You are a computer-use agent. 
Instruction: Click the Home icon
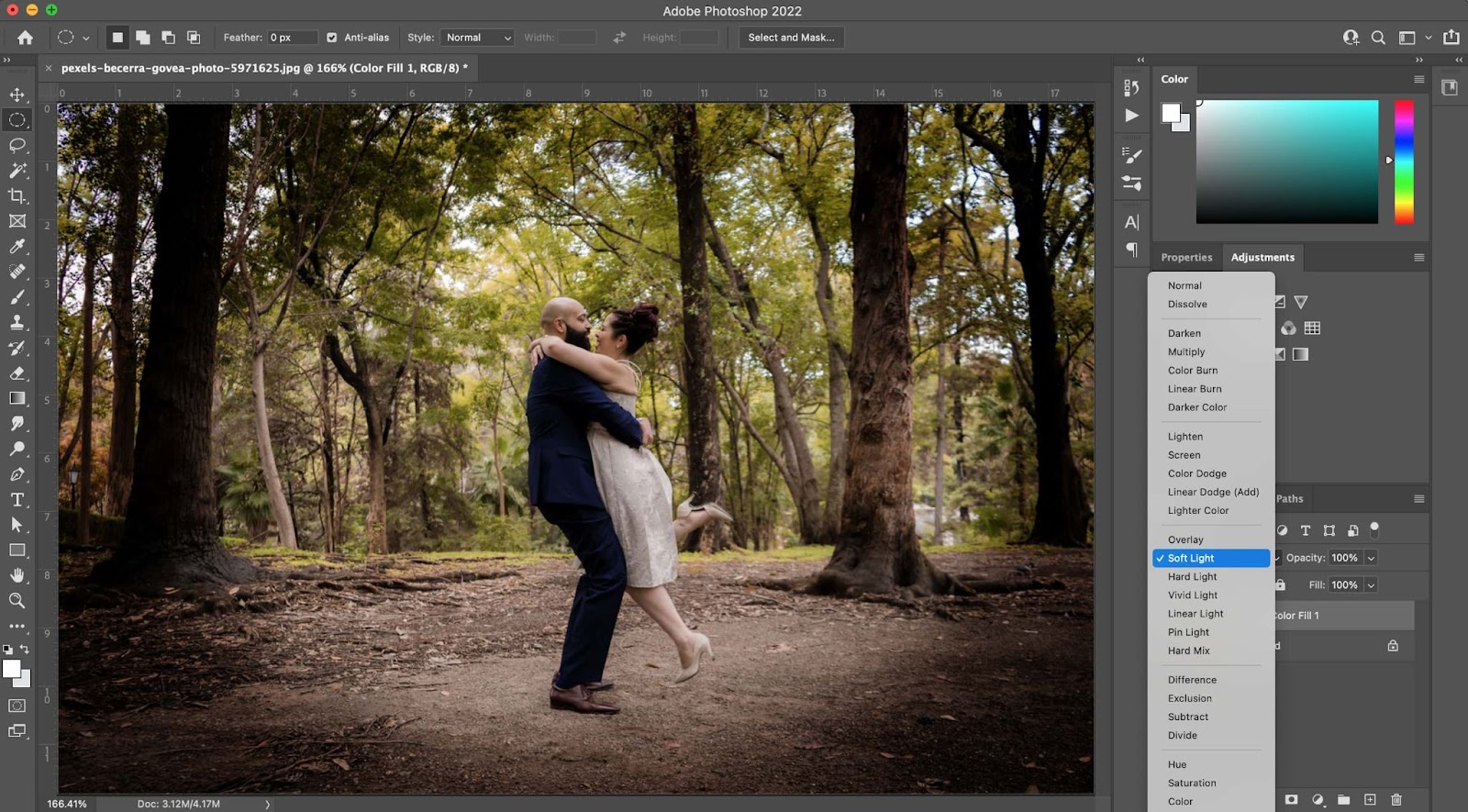point(25,38)
